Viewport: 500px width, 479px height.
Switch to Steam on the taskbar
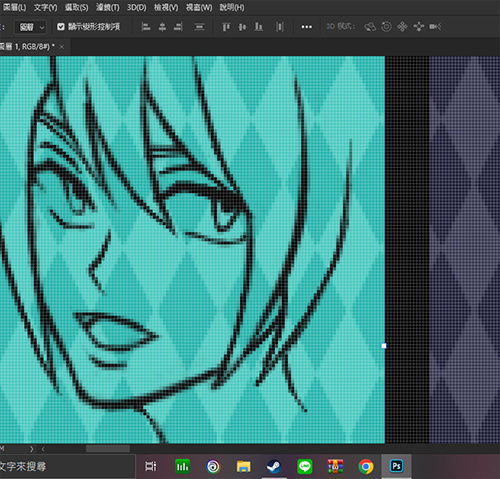pyautogui.click(x=274, y=466)
